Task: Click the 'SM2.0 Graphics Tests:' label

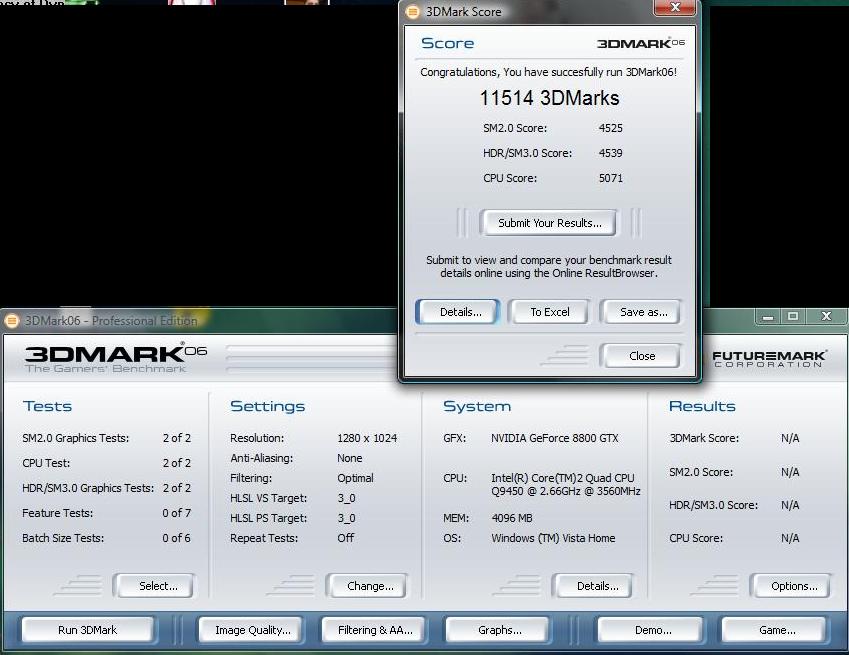Action: (76, 438)
